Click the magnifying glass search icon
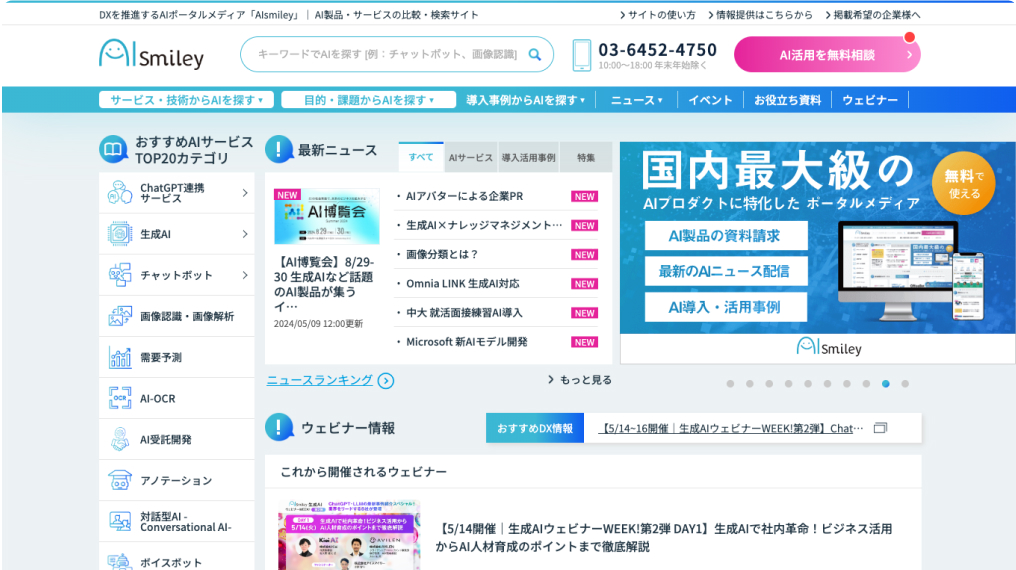The height and width of the screenshot is (570, 1016). [x=535, y=54]
